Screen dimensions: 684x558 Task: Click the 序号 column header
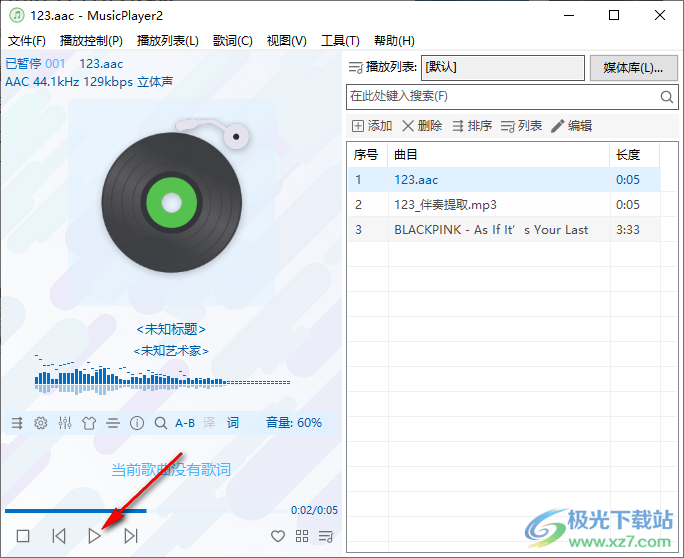368,154
